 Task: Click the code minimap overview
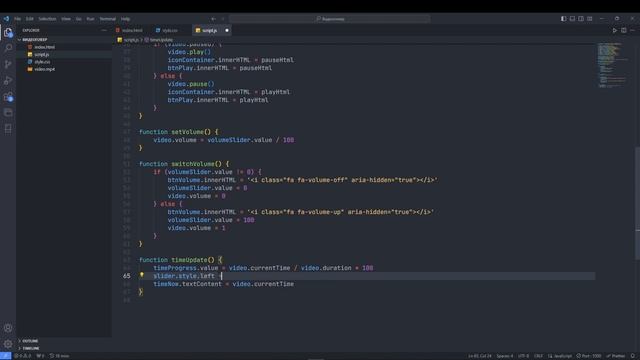pyautogui.click(x=612, y=65)
